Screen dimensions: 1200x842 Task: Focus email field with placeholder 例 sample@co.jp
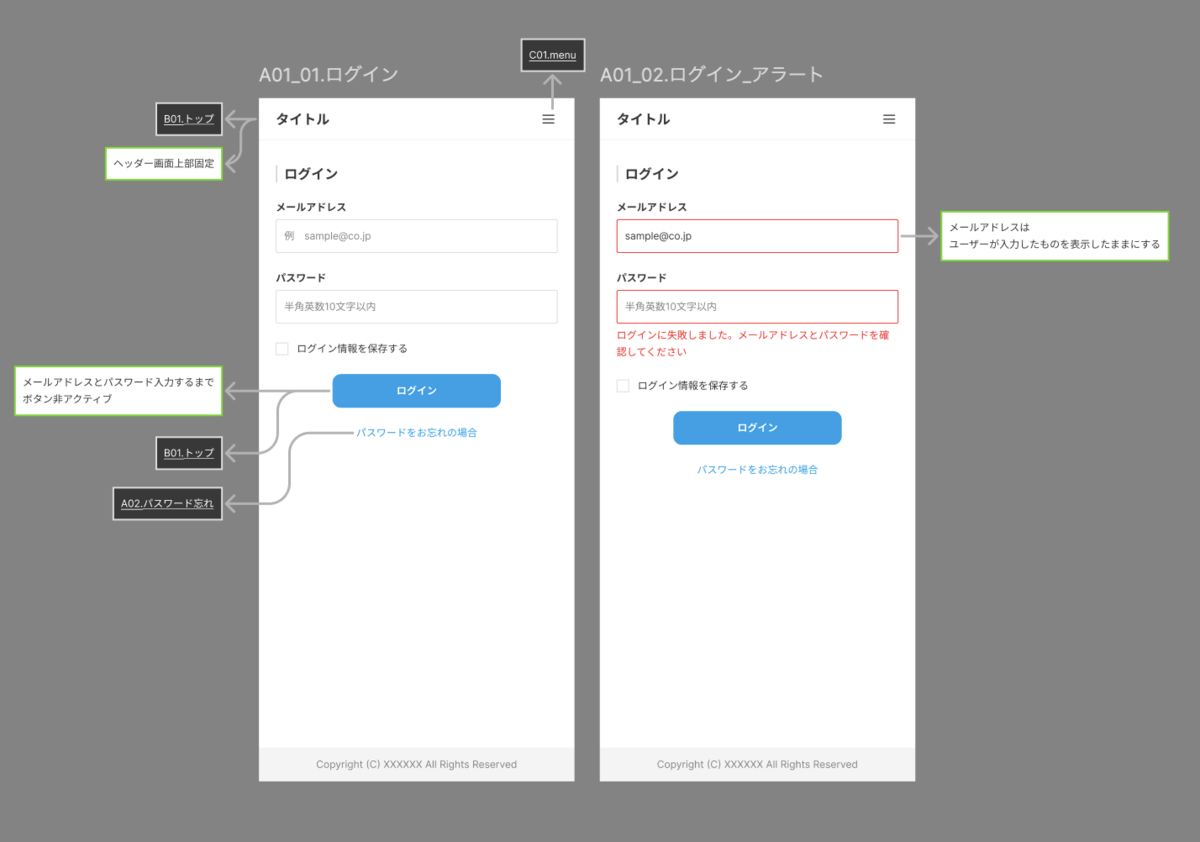pyautogui.click(x=416, y=236)
